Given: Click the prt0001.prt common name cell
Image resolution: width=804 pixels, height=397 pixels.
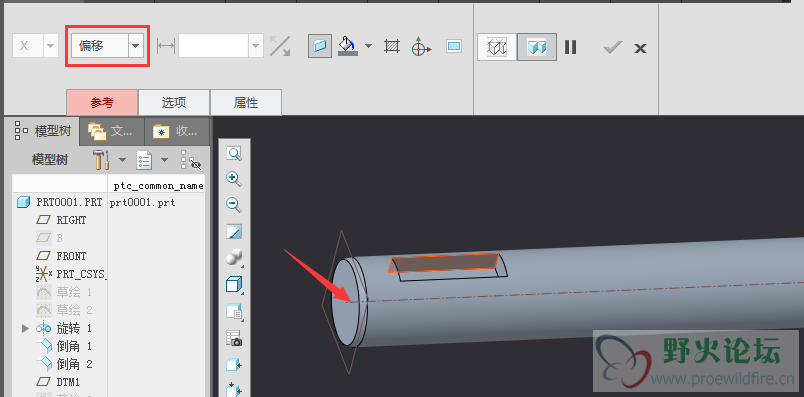Looking at the screenshot, I should pyautogui.click(x=142, y=203).
